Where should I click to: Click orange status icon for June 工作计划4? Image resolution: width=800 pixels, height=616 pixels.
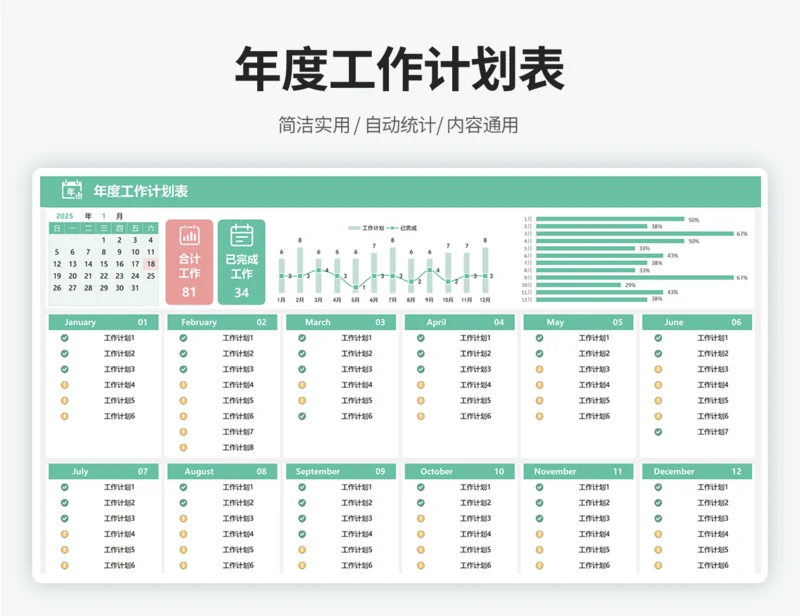tap(658, 385)
